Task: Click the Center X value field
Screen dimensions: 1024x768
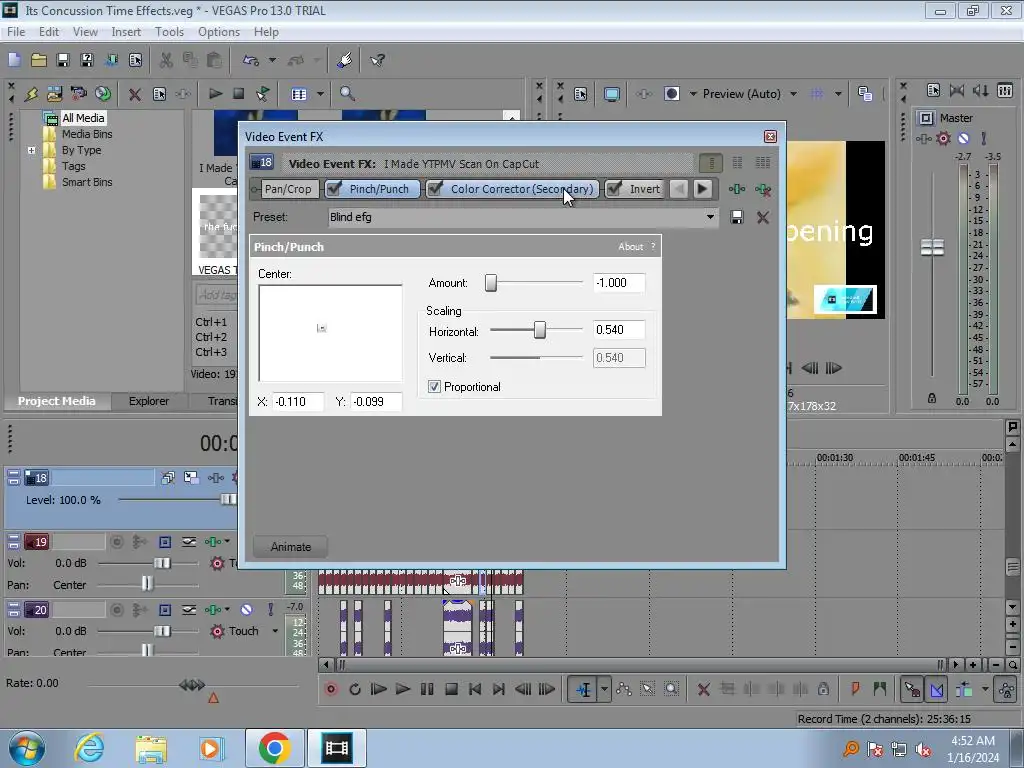Action: 298,402
